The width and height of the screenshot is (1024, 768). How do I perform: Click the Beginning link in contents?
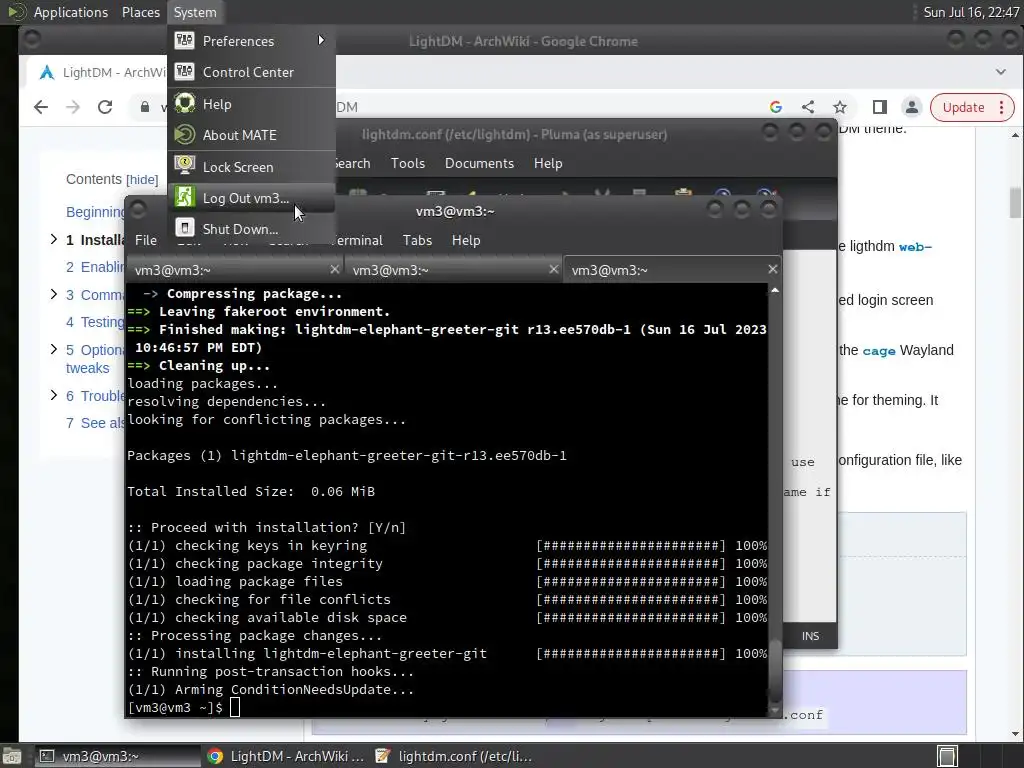pos(95,212)
